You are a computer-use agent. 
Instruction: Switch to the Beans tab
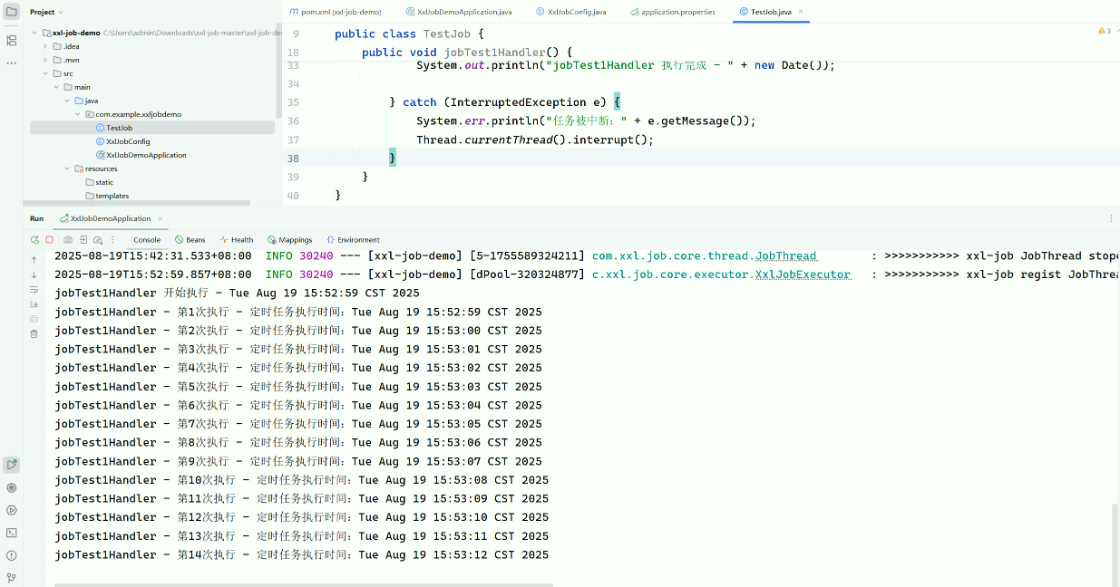click(190, 240)
